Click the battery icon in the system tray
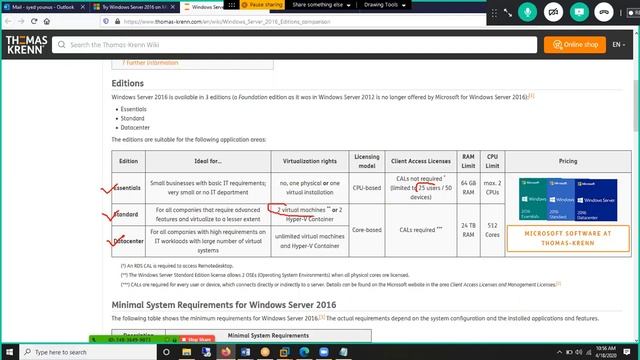 coord(569,352)
